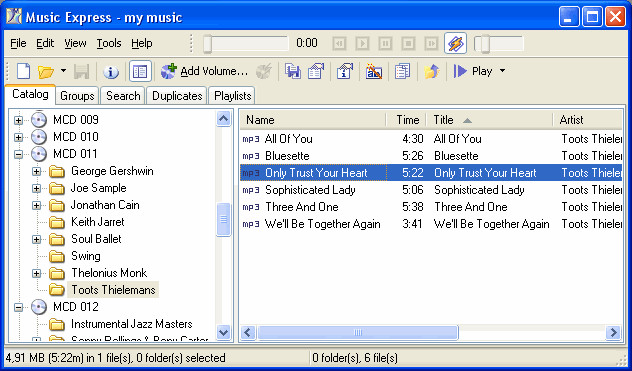Toggle the tree panel view button

[x=140, y=71]
